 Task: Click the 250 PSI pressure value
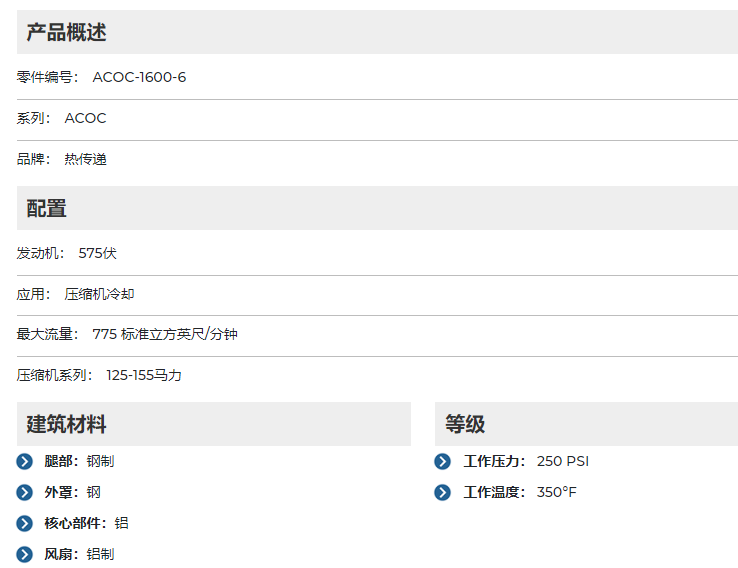tap(563, 461)
